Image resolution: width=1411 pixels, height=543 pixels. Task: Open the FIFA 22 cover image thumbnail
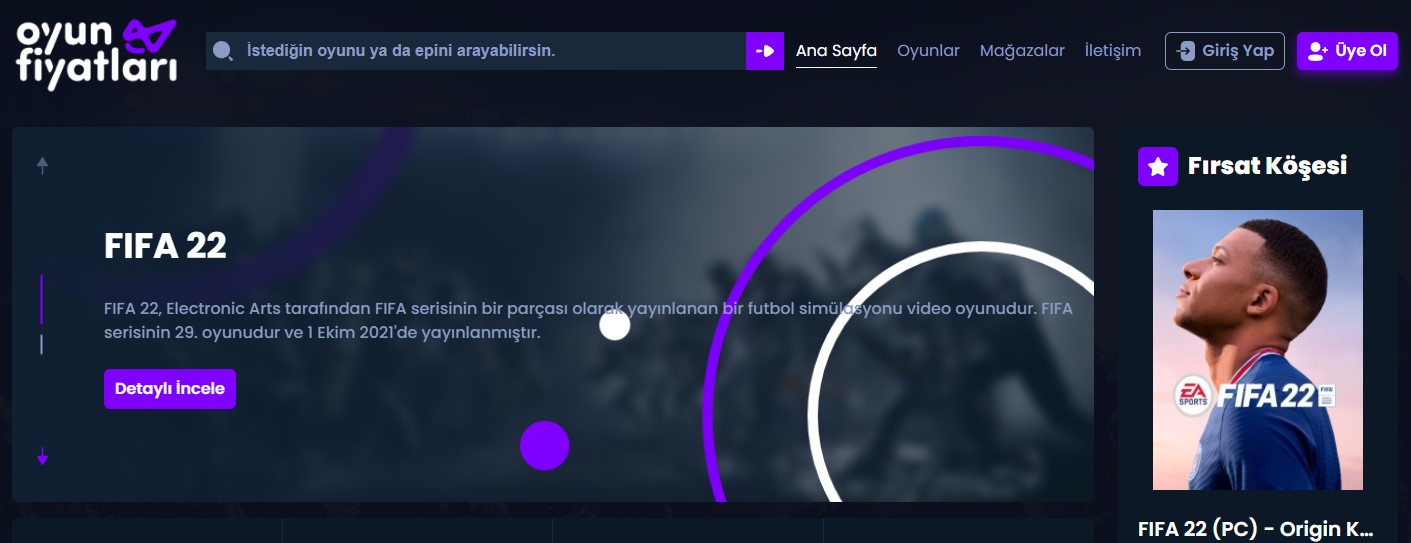pos(1258,350)
